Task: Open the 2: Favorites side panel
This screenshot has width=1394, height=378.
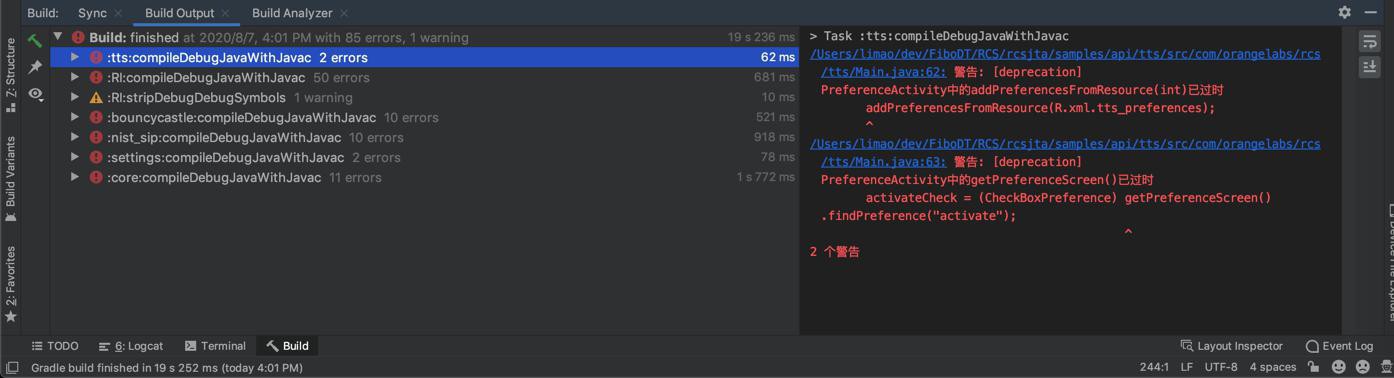Action: pyautogui.click(x=10, y=284)
